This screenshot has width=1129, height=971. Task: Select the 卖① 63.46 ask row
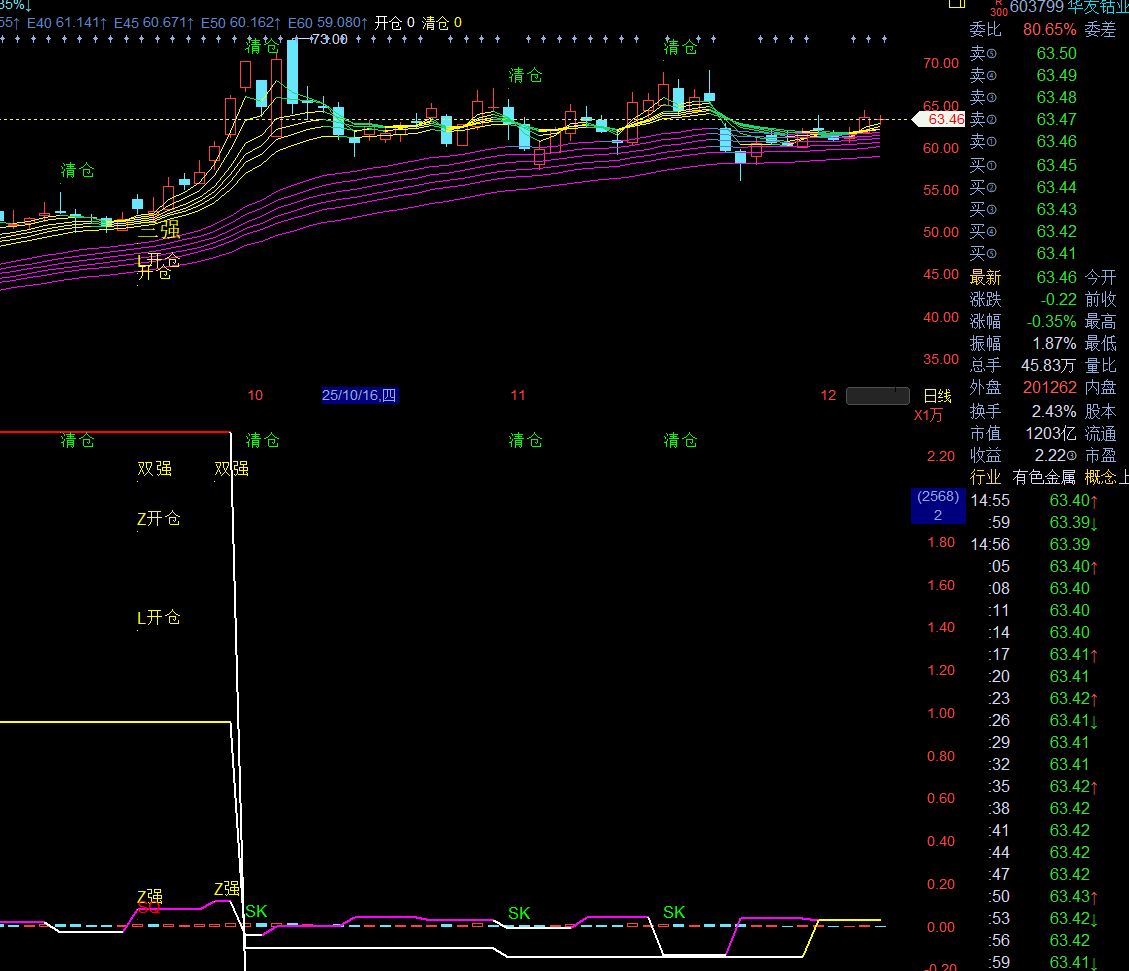1023,142
